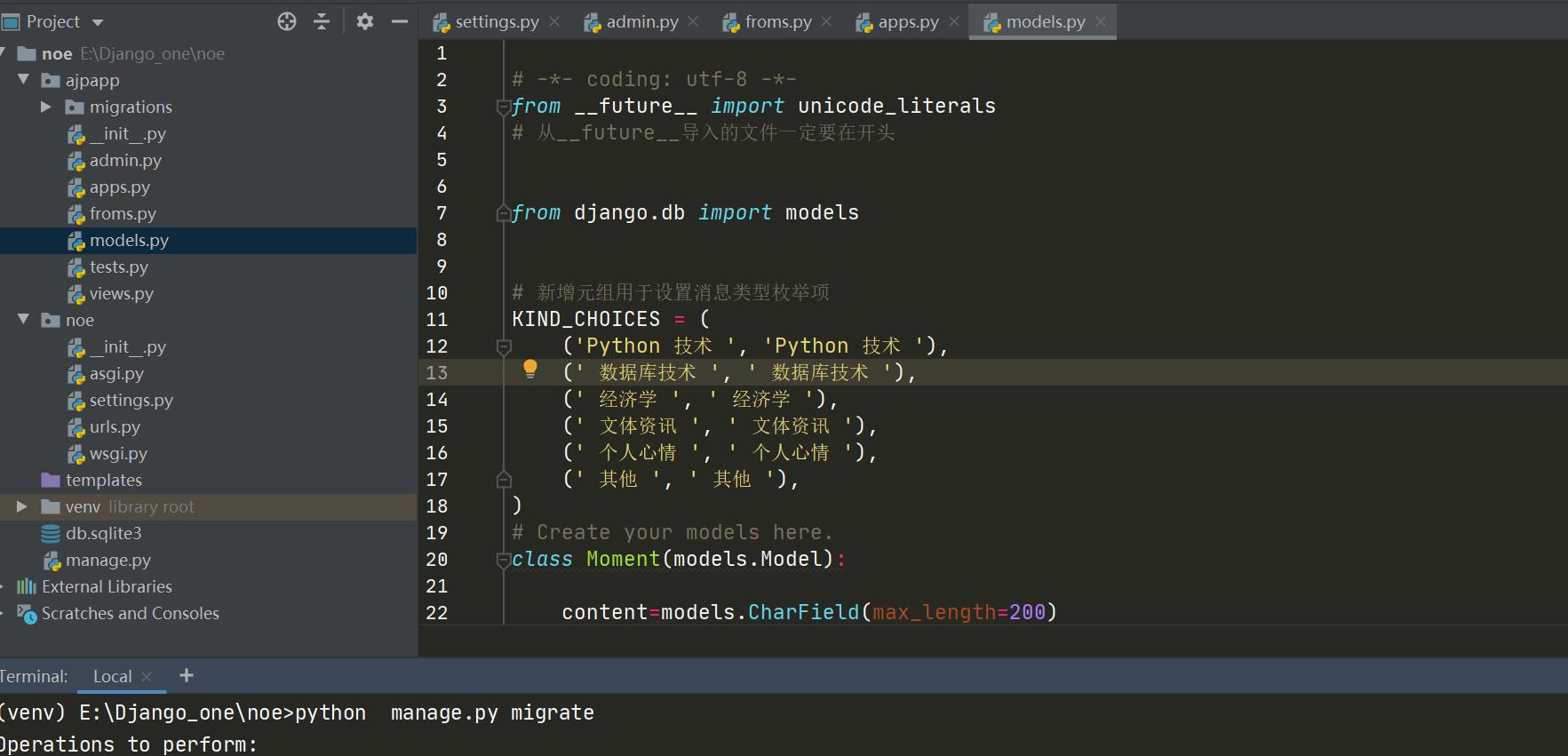
Task: Click the terminal command line text
Action: pyautogui.click(x=298, y=712)
